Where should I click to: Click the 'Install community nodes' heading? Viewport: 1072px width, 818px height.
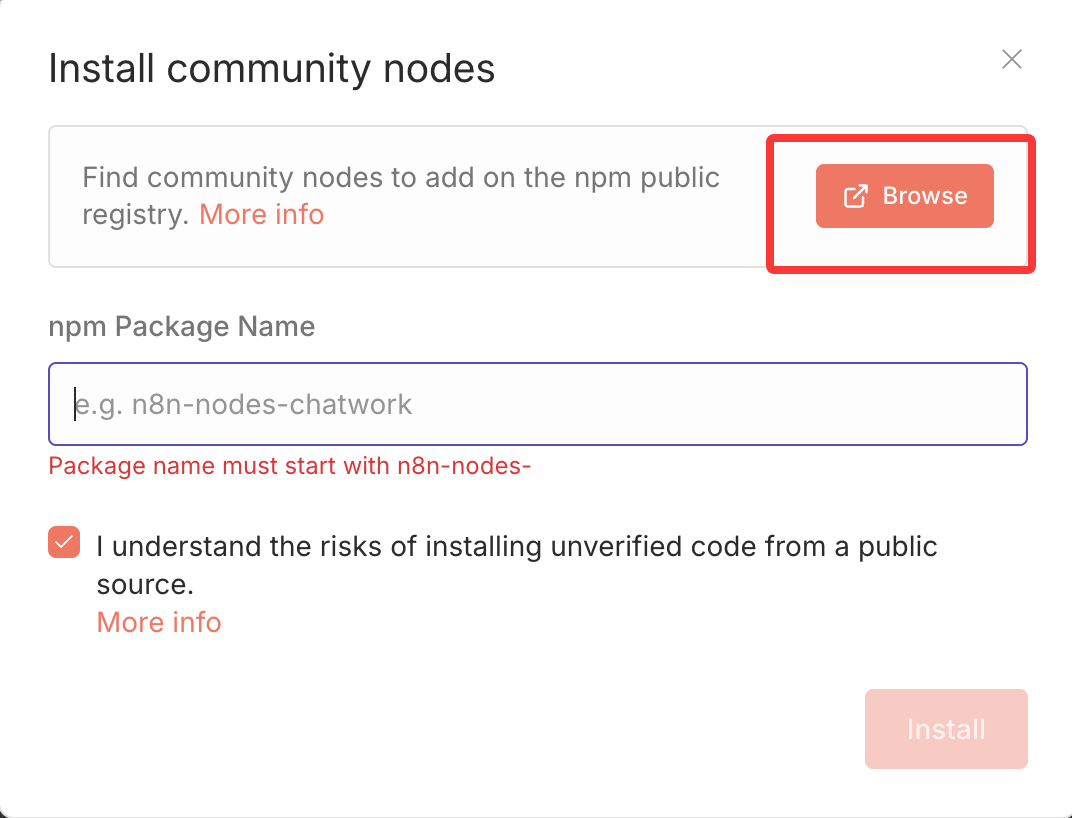coord(272,69)
